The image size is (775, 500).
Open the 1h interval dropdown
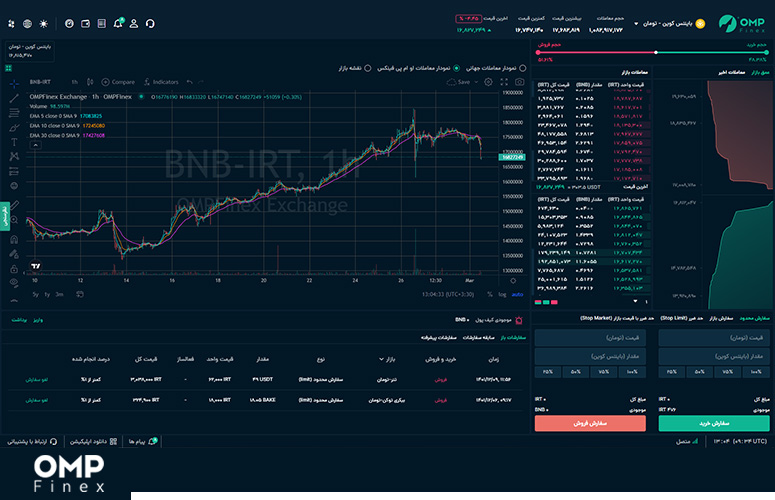click(75, 82)
